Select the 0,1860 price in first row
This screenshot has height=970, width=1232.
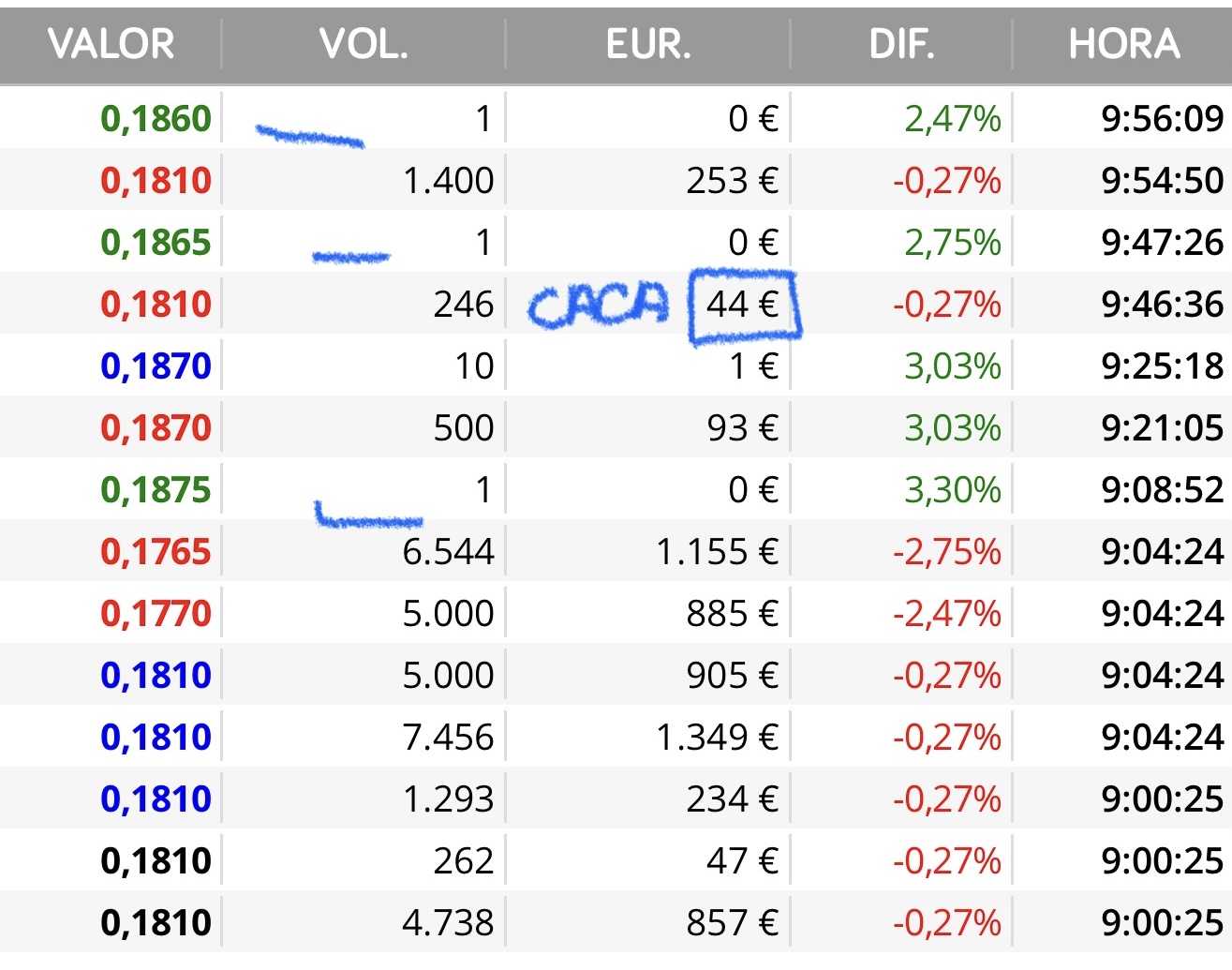coord(156,119)
